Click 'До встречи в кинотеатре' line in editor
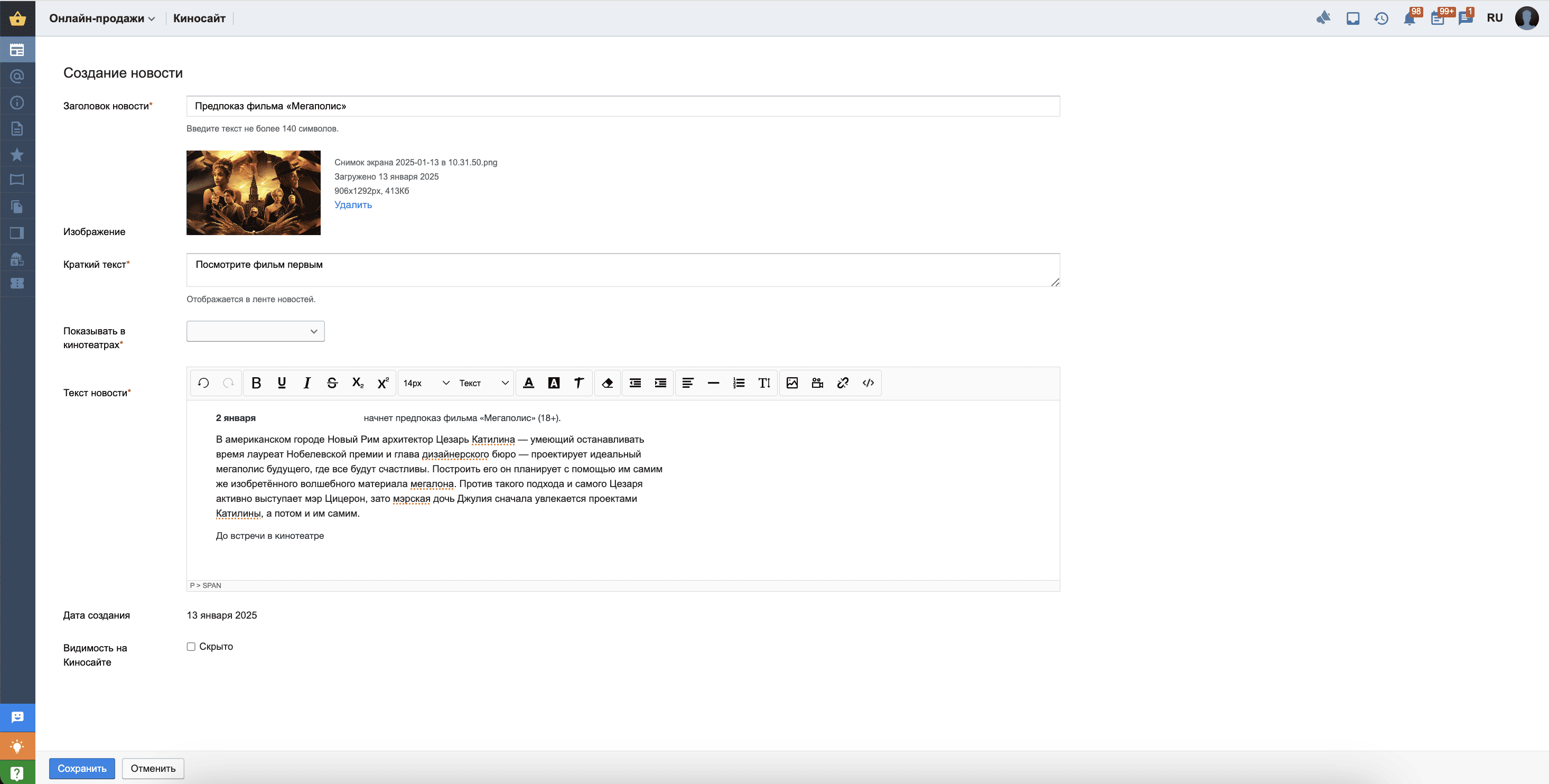Viewport: 1549px width, 784px height. [x=270, y=536]
